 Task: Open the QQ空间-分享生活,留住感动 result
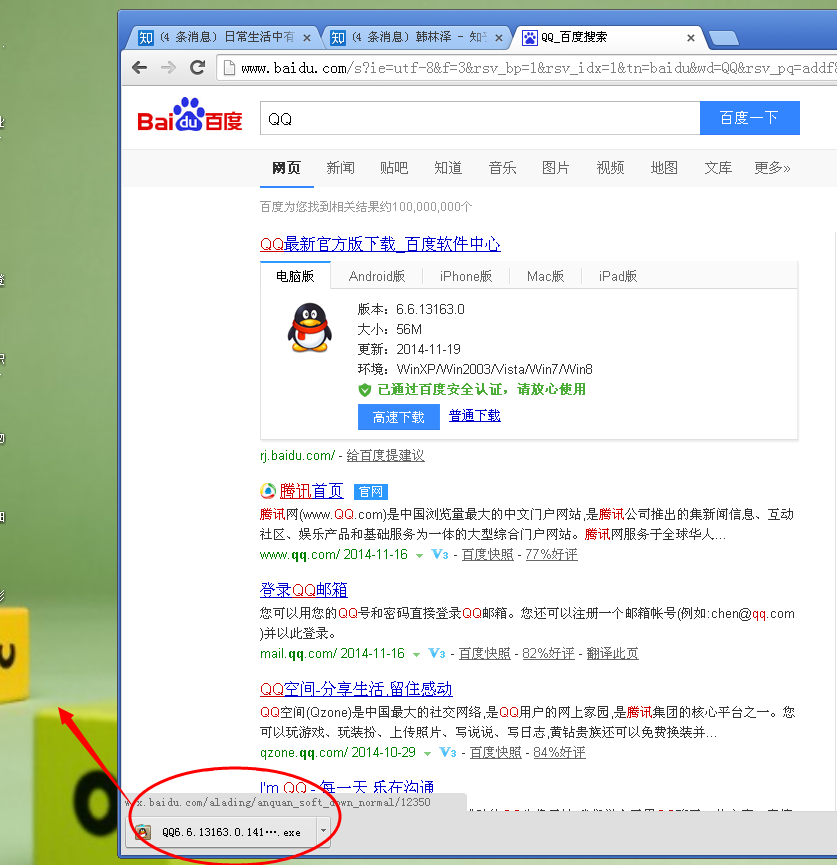pos(356,689)
